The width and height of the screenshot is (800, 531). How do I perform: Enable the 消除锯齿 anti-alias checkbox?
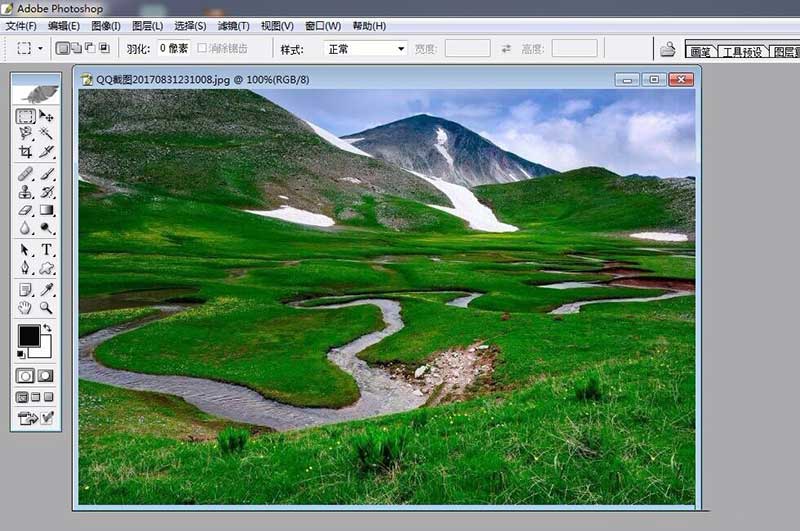coord(203,48)
